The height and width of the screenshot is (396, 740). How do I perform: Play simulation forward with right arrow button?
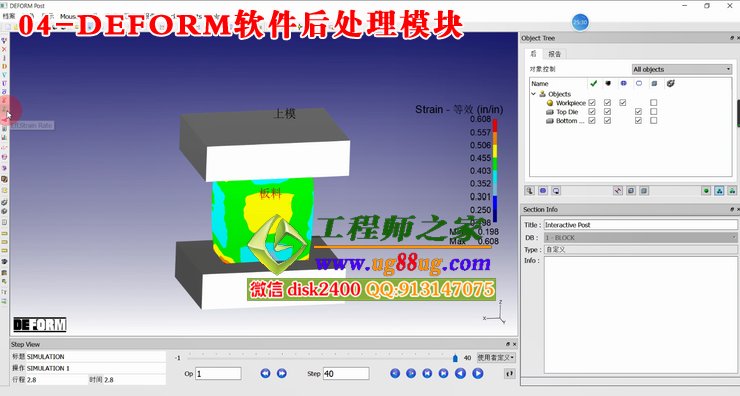[478, 373]
